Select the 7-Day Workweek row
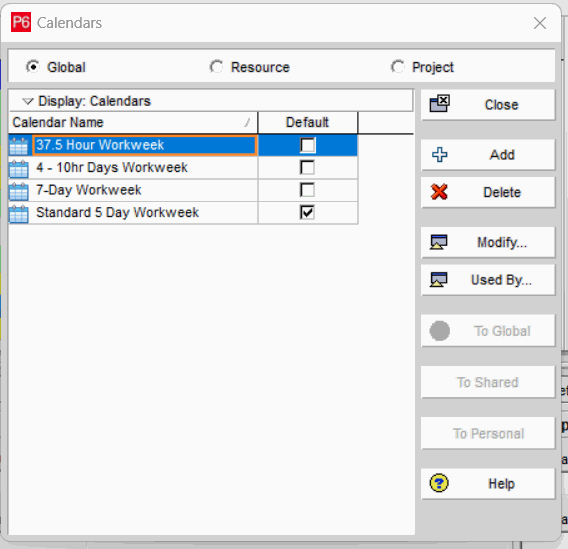This screenshot has width=568, height=549. [183, 190]
